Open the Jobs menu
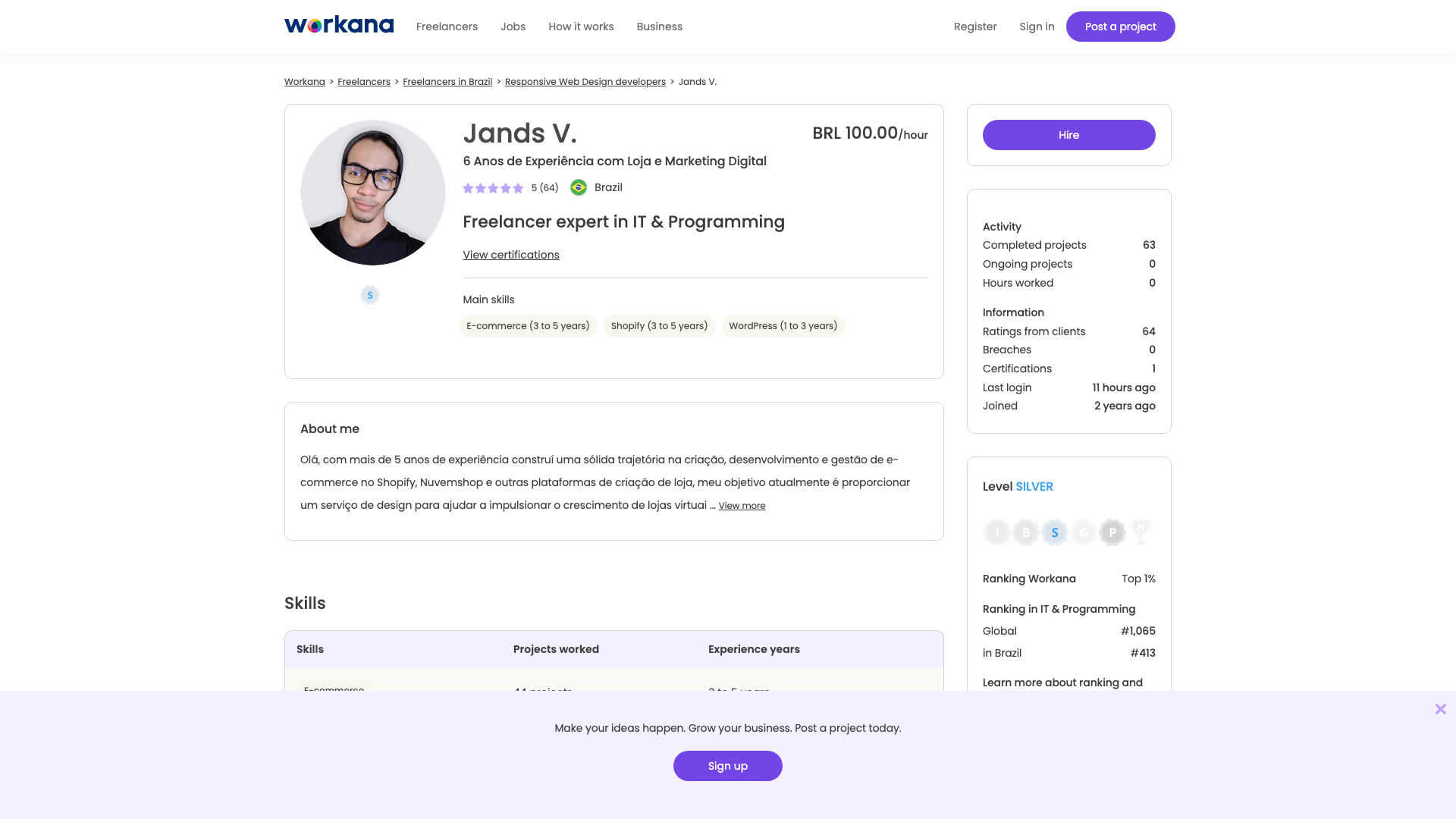 coord(513,27)
